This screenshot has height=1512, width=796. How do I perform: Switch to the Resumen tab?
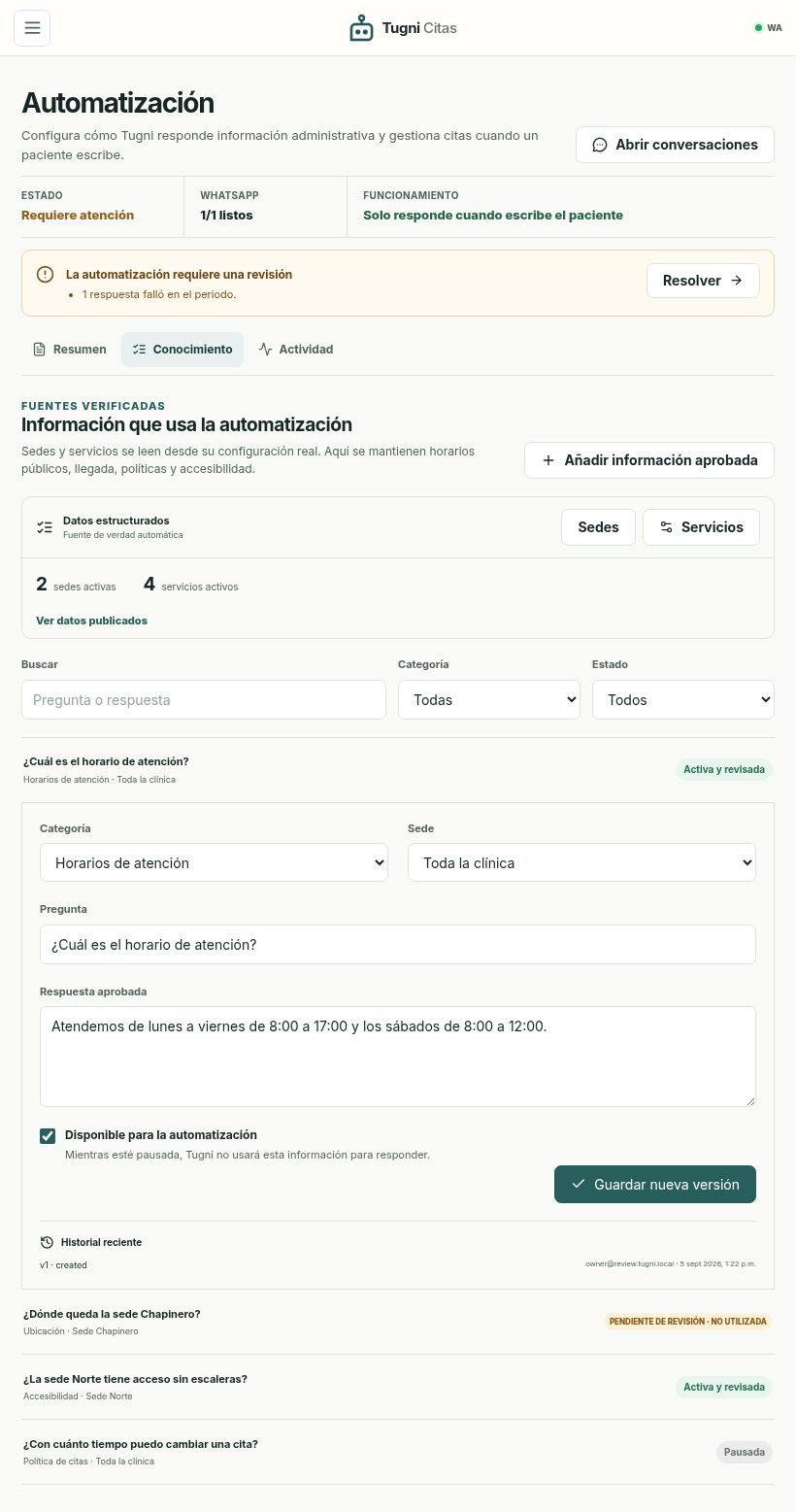(x=70, y=350)
